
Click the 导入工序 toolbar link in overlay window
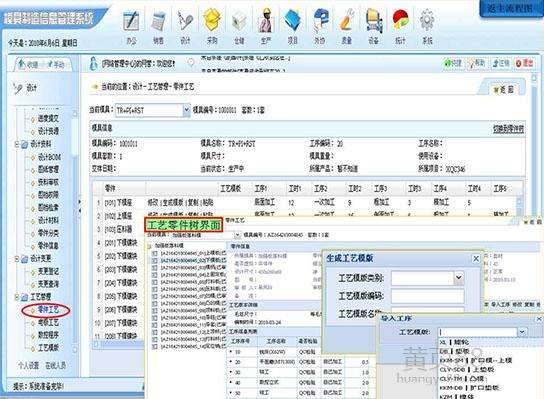click(500, 305)
